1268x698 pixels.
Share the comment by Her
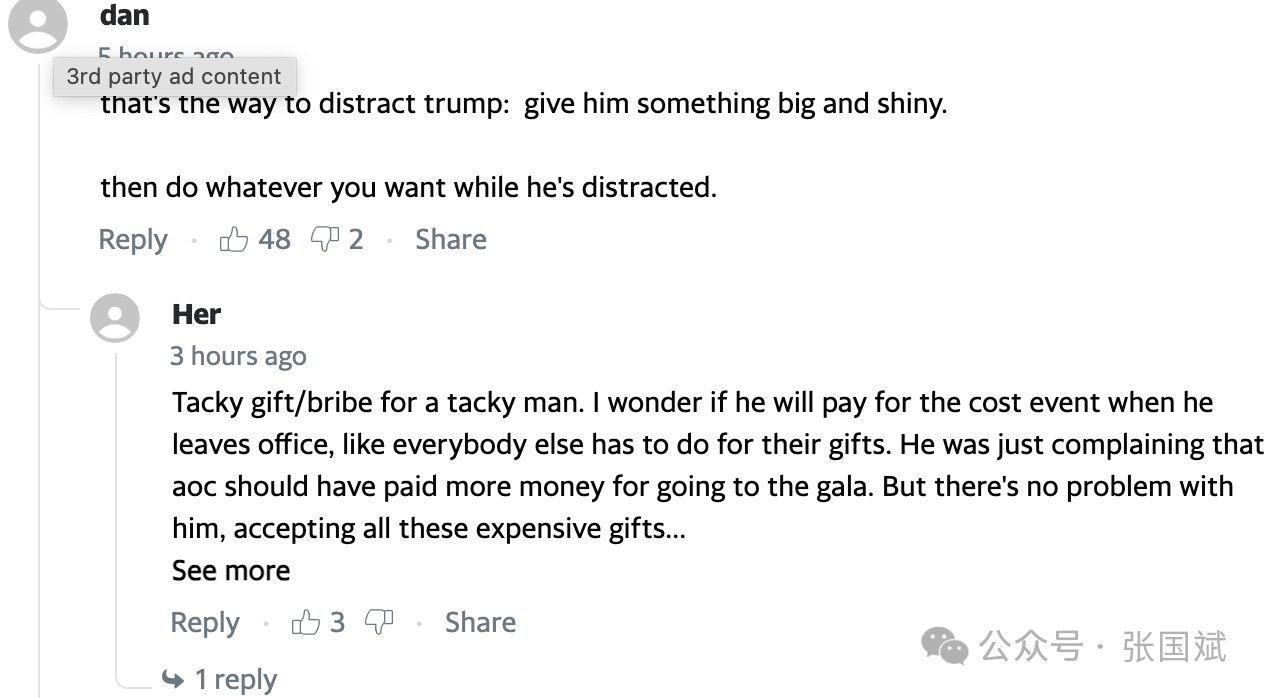pyautogui.click(x=480, y=623)
